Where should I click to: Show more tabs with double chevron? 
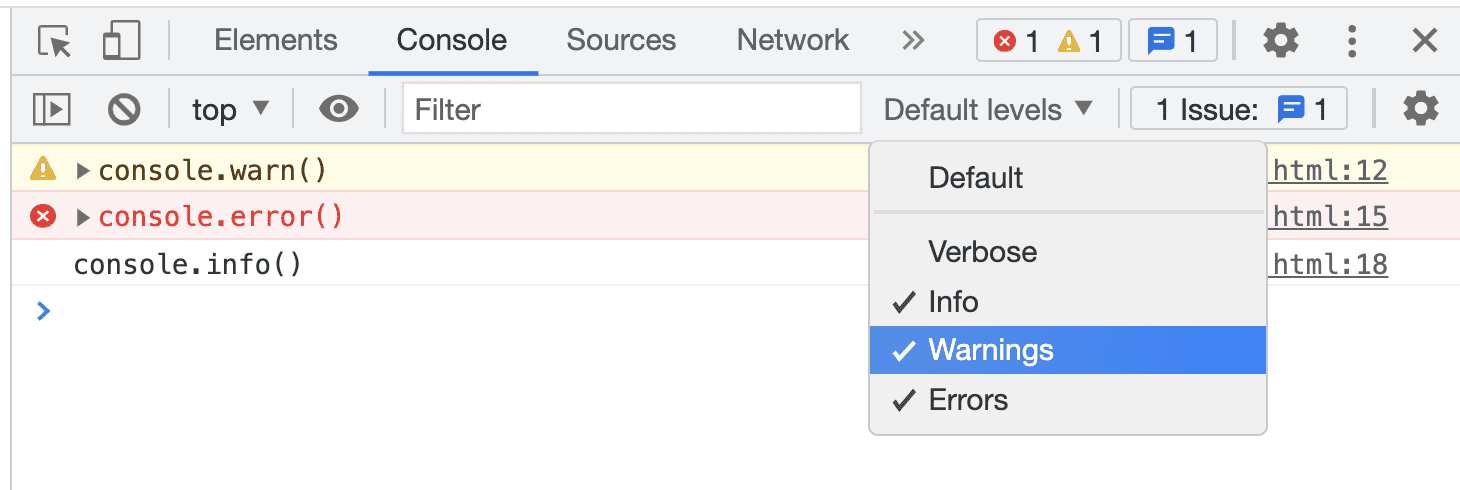coord(913,41)
